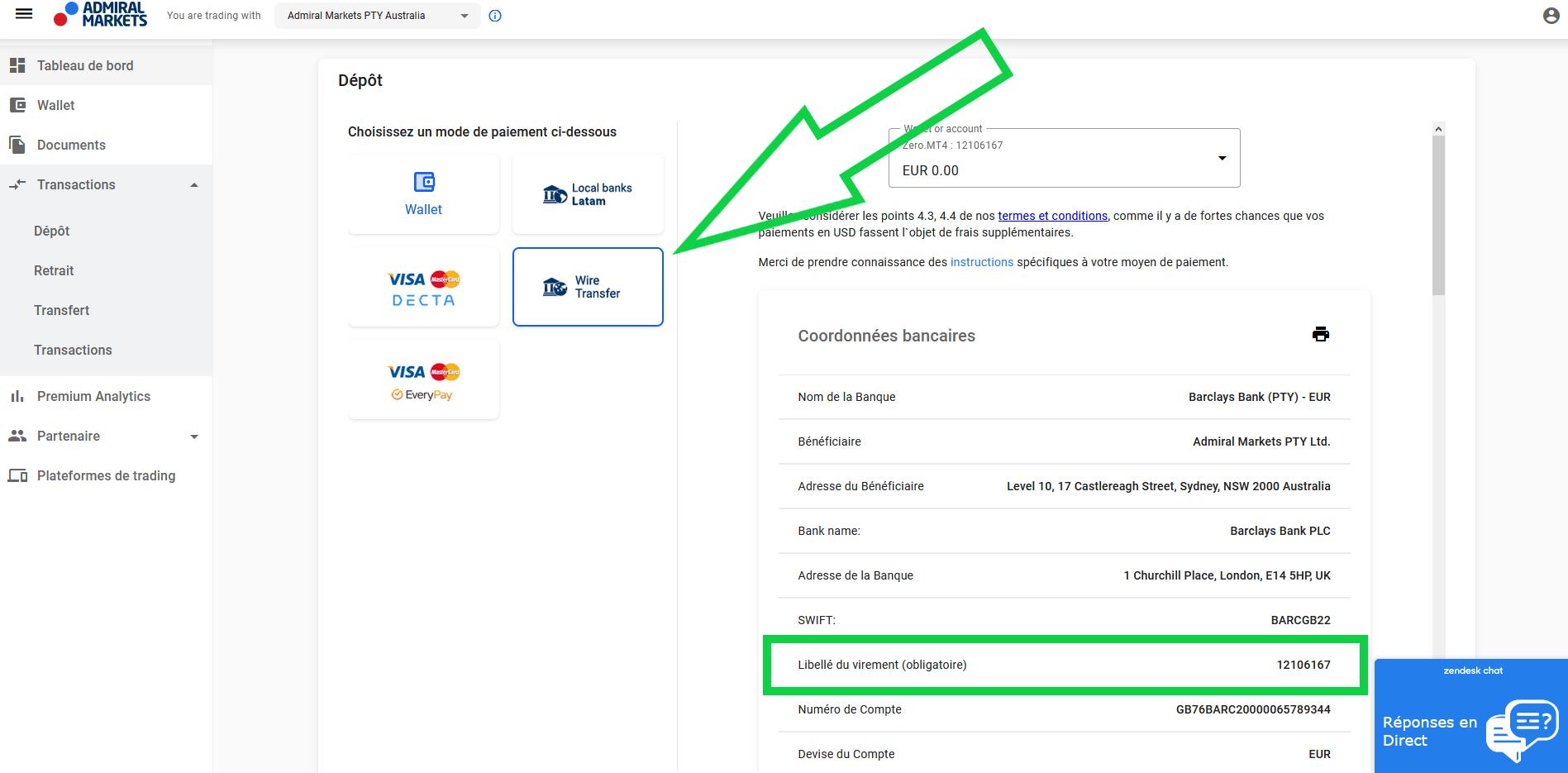Click the transfer reference 12106167

click(1303, 665)
